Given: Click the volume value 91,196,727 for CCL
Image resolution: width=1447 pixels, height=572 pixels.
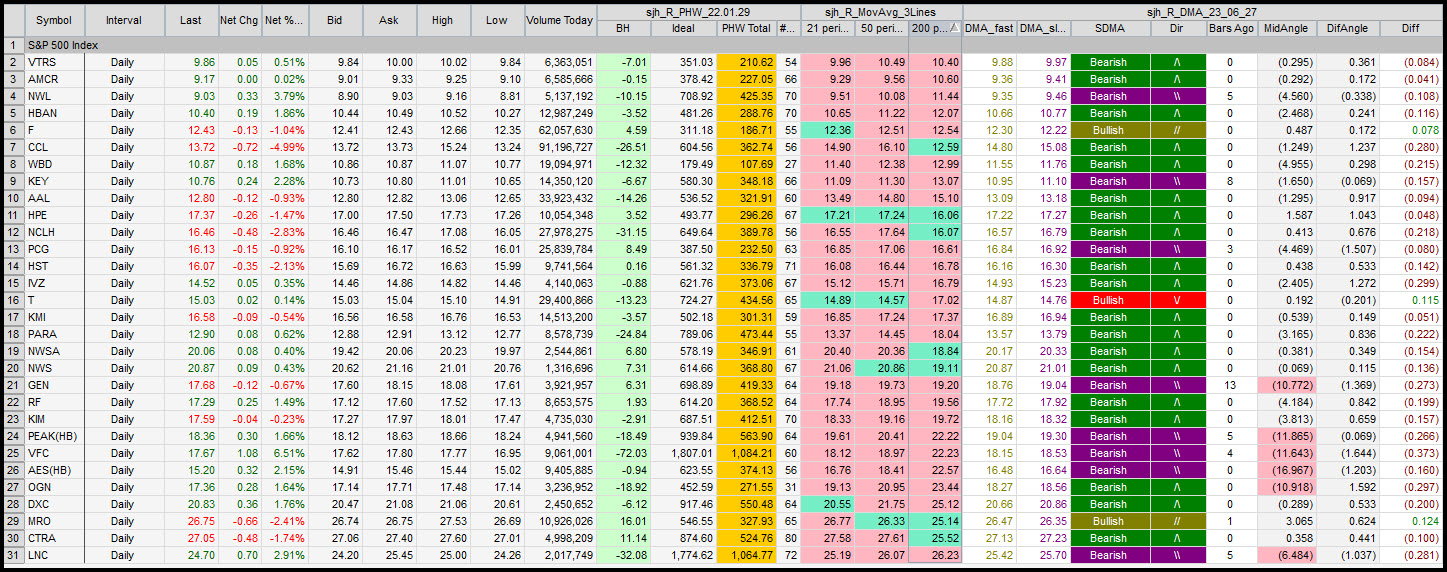Looking at the screenshot, I should (x=560, y=147).
